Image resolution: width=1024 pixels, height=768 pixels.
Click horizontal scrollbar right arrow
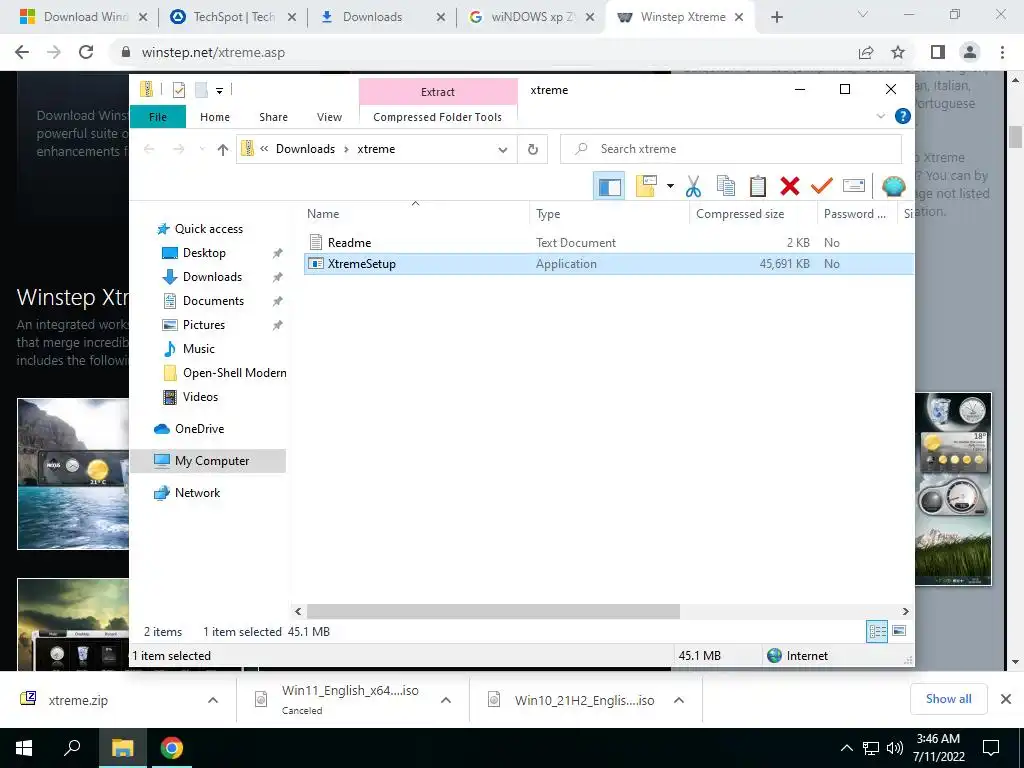pyautogui.click(x=905, y=612)
